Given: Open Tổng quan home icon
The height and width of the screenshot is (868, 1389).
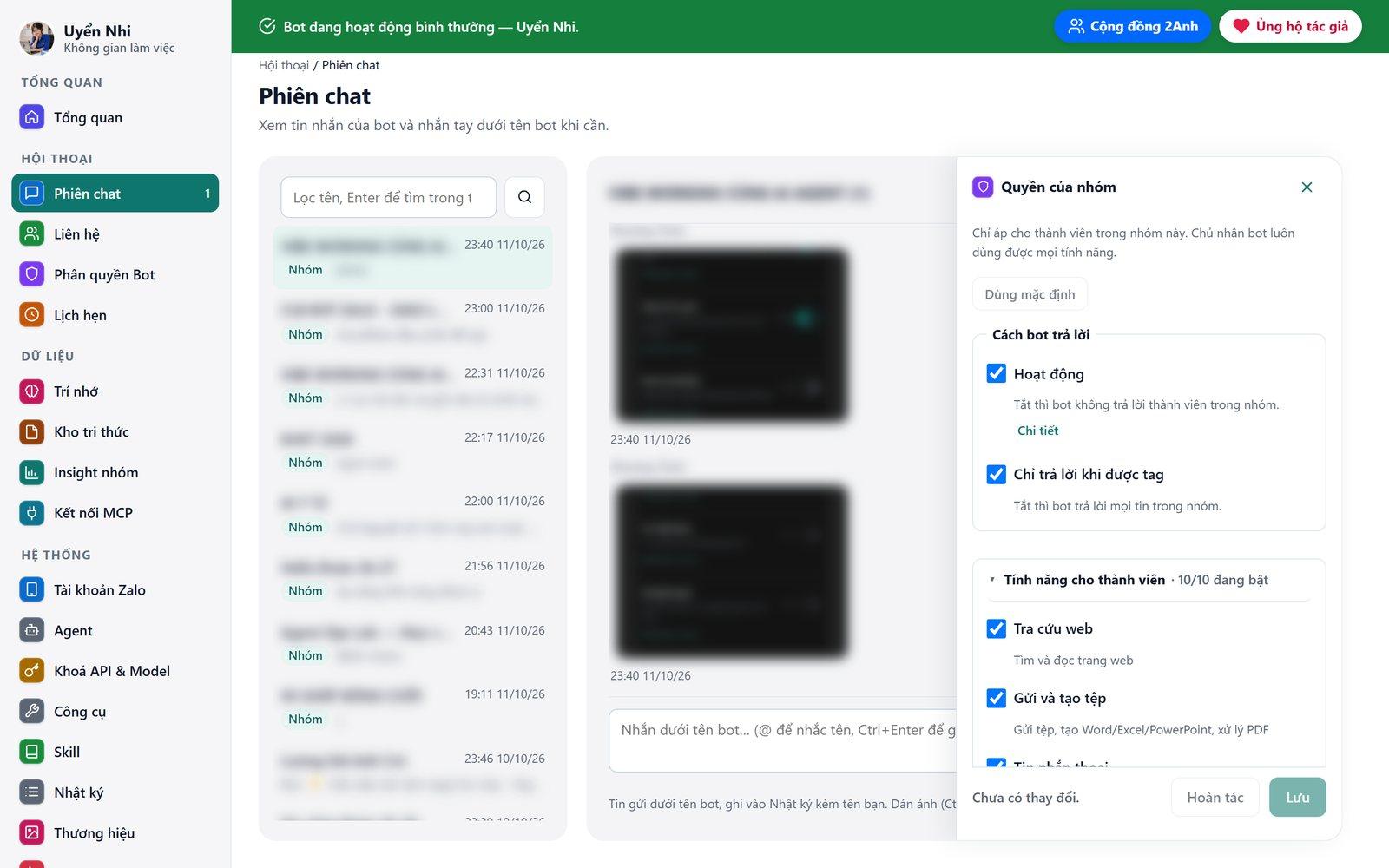Looking at the screenshot, I should tap(32, 117).
